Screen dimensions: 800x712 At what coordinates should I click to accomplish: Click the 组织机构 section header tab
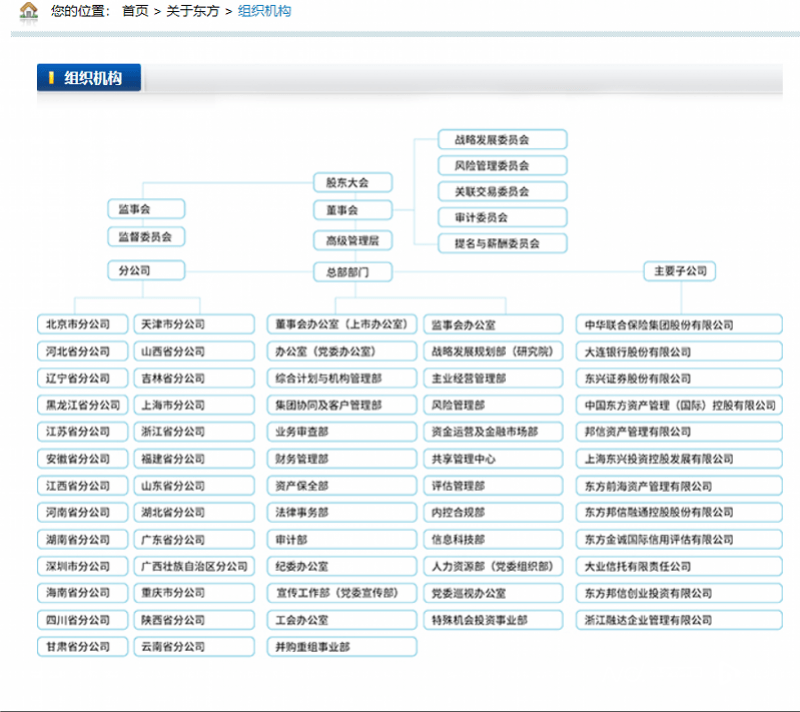[90, 78]
